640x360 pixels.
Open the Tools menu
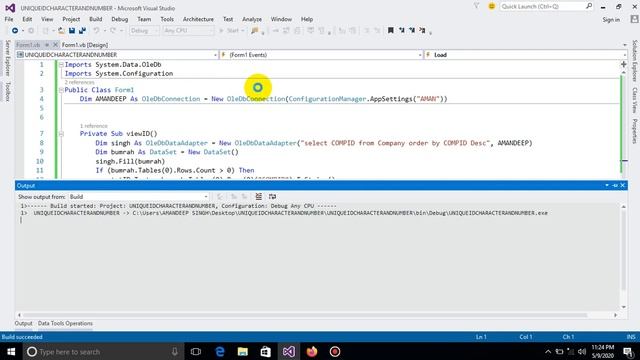click(167, 19)
